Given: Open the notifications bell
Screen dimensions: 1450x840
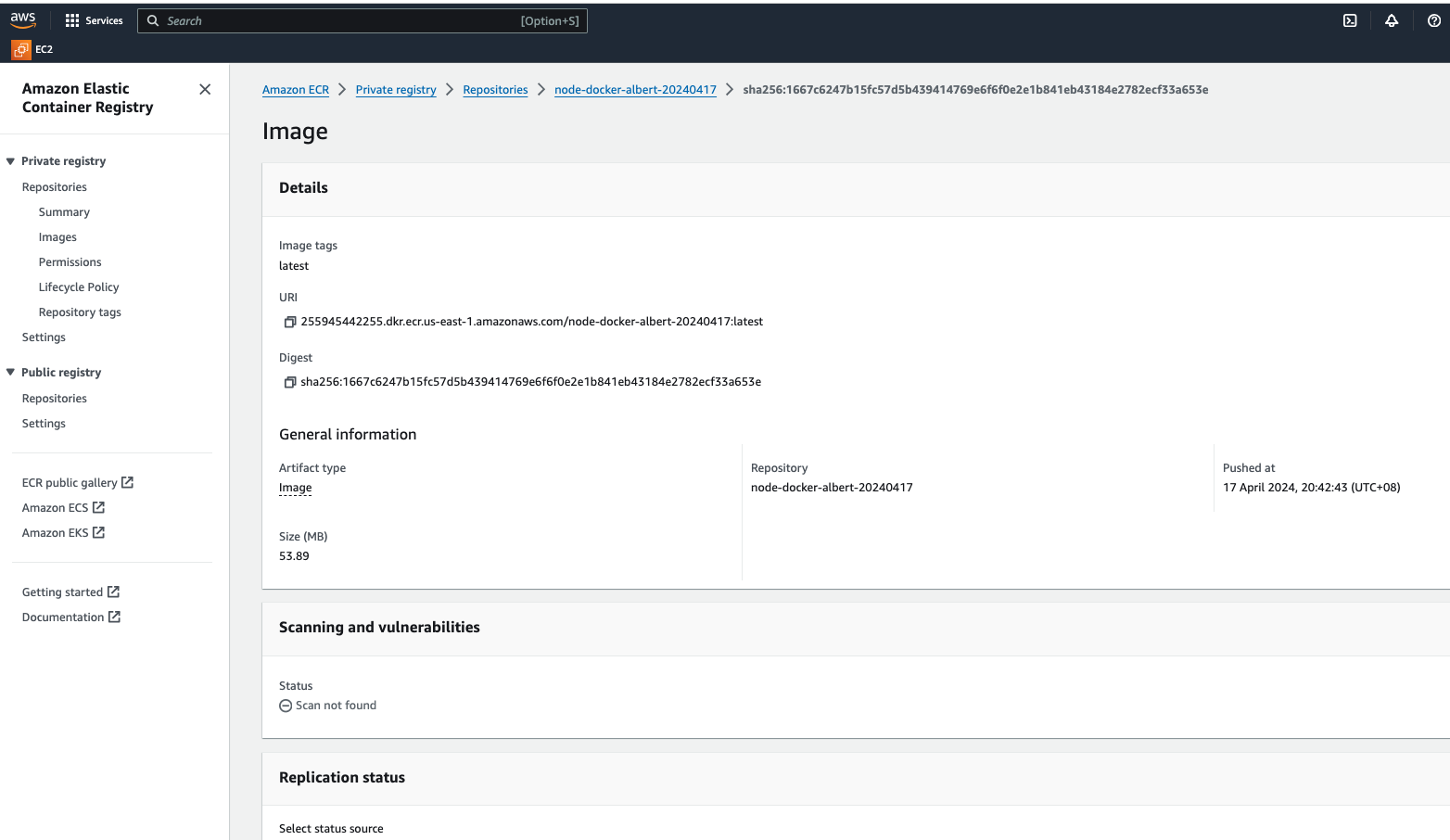Looking at the screenshot, I should 1392,20.
